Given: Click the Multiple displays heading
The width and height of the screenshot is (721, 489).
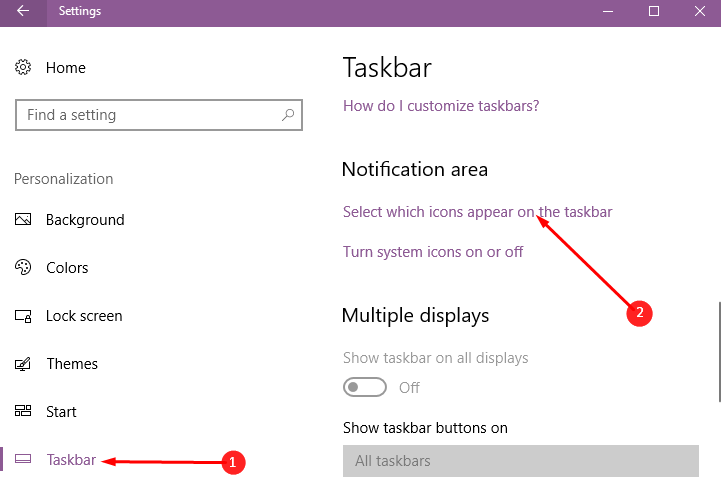Looking at the screenshot, I should 415,316.
